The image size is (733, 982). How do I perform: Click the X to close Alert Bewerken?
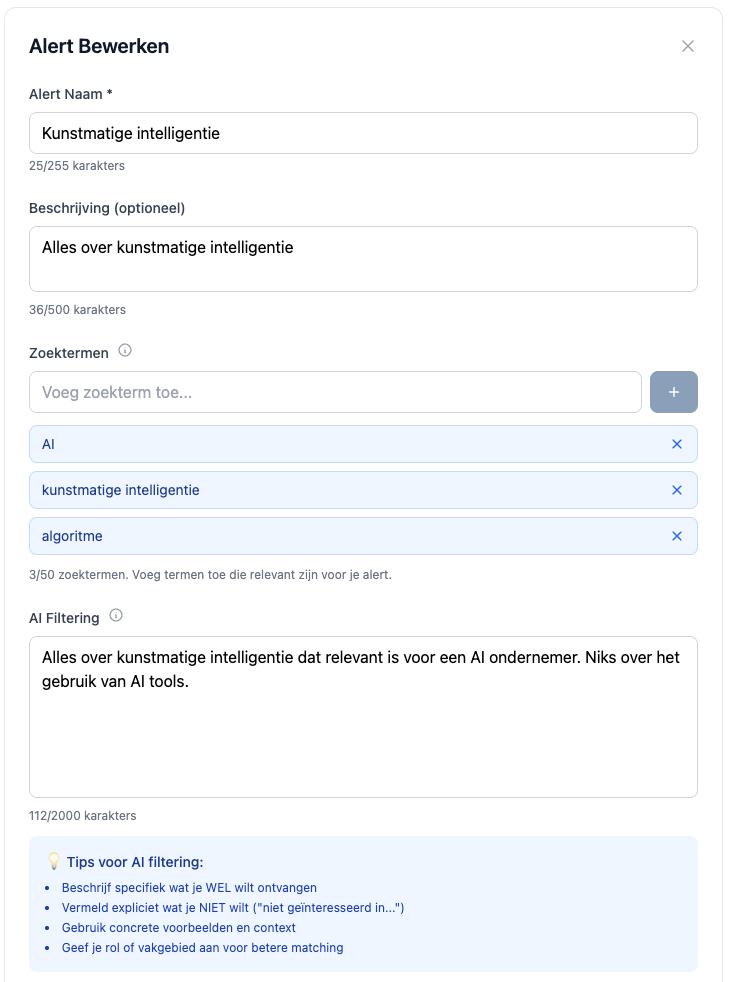tap(688, 45)
